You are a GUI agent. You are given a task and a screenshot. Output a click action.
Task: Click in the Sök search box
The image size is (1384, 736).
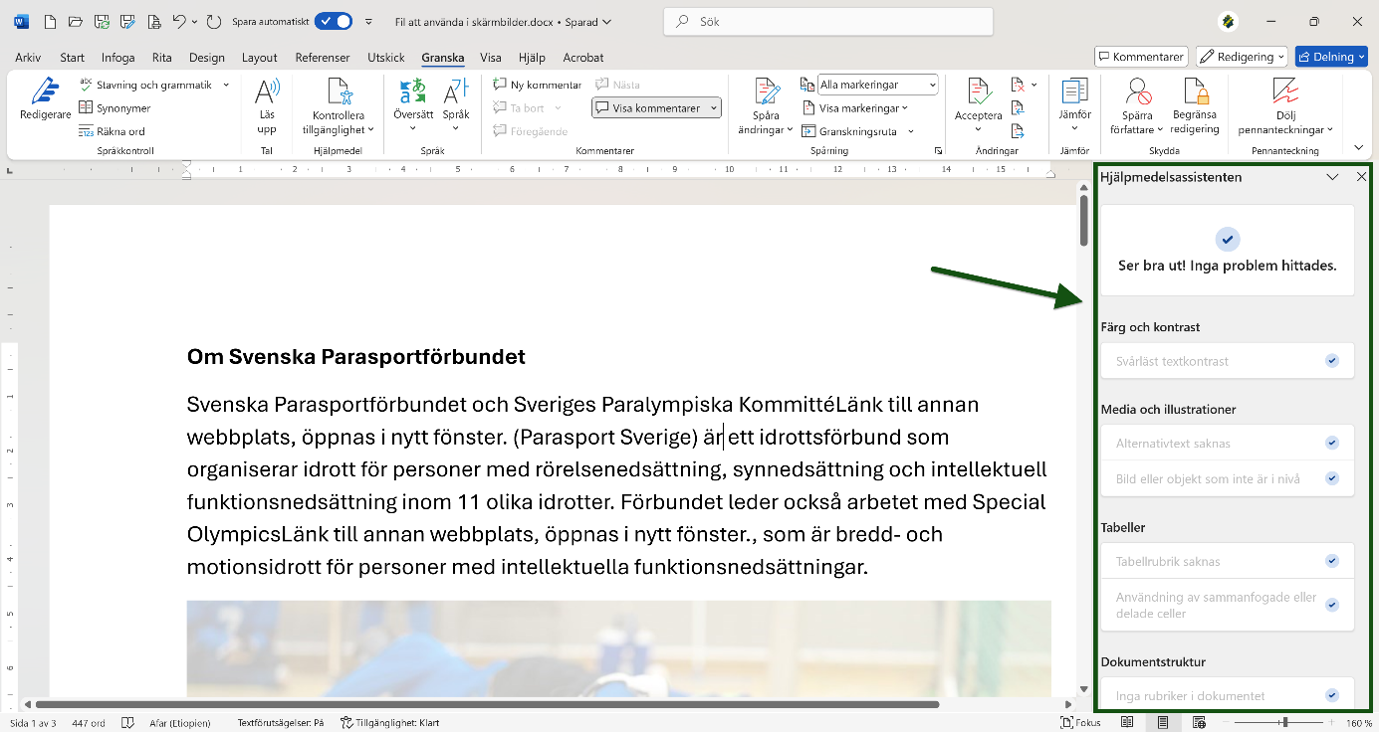pyautogui.click(x=828, y=21)
